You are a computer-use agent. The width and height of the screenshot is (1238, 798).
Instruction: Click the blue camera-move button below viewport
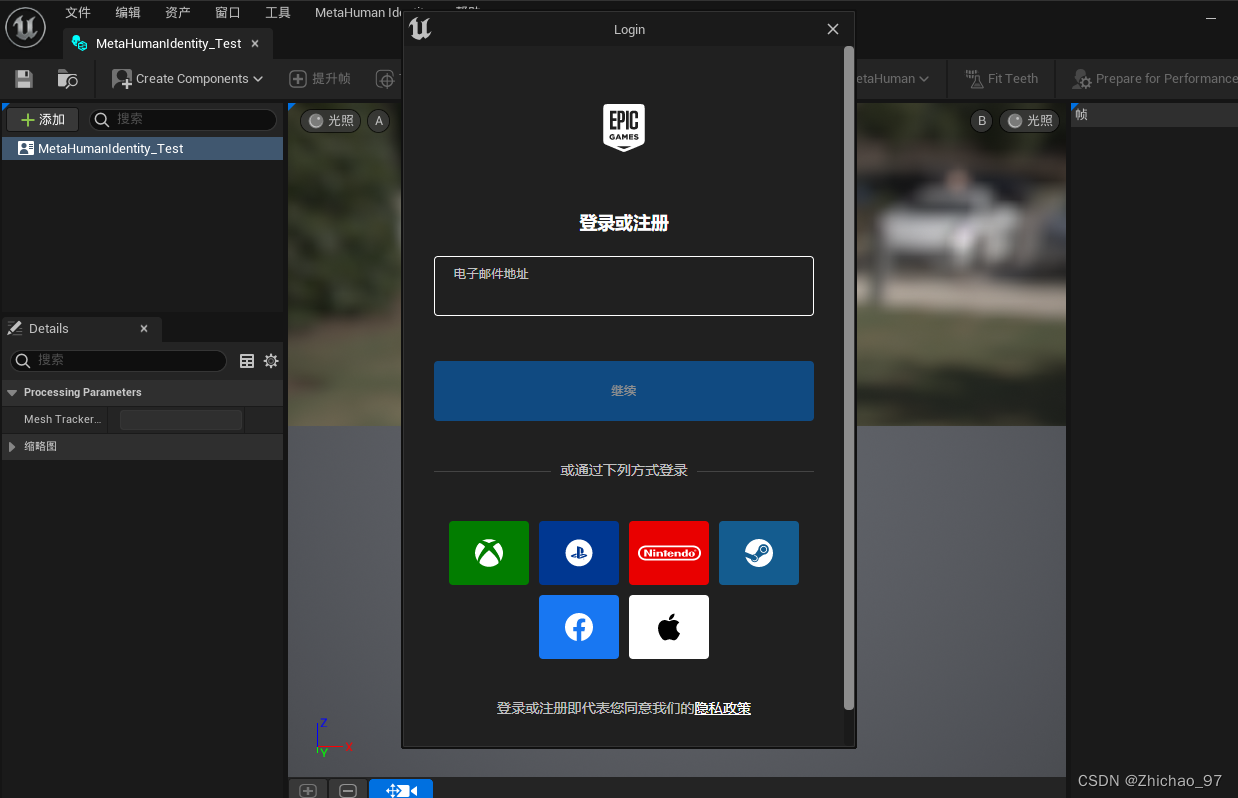[401, 790]
